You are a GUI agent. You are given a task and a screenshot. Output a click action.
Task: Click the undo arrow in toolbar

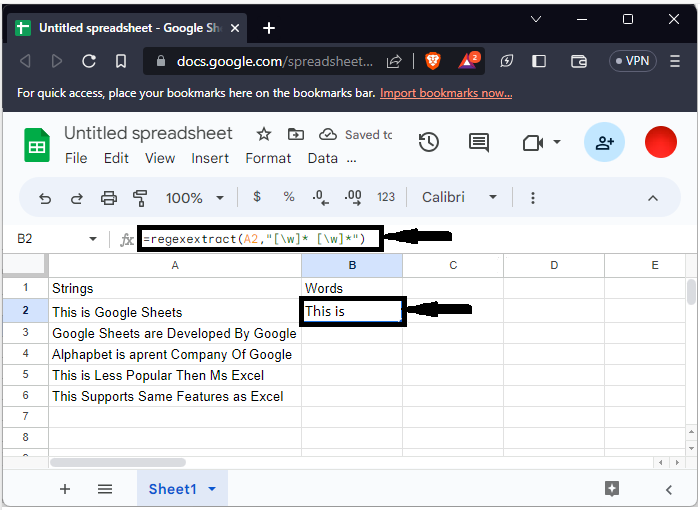click(x=45, y=198)
